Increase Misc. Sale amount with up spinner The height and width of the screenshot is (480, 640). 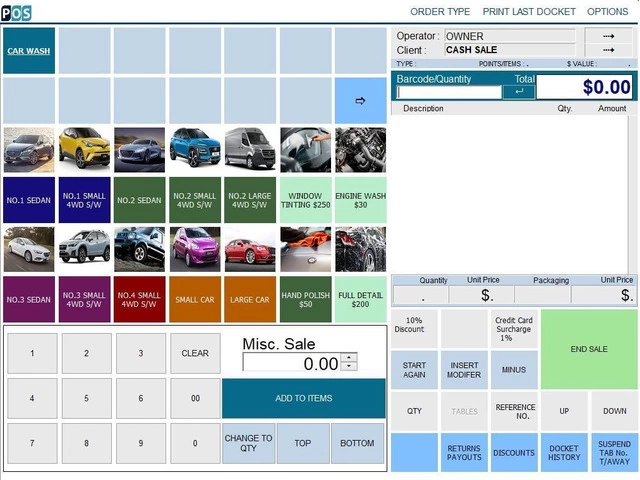[349, 358]
